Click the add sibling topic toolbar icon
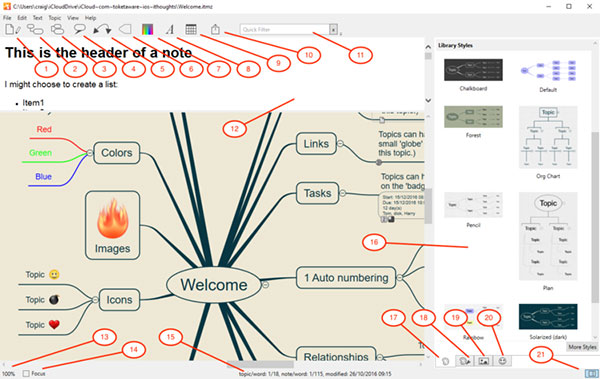The width and height of the screenshot is (600, 379). coord(57,29)
